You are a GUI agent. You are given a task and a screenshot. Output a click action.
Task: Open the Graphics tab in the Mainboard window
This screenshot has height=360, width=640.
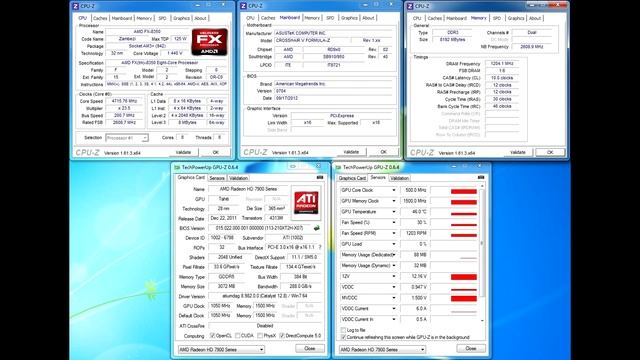349,18
